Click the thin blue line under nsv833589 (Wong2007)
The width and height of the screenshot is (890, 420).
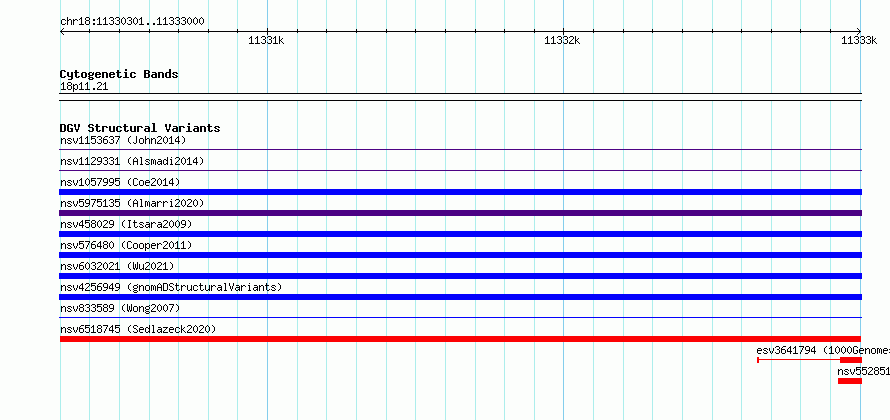point(460,318)
